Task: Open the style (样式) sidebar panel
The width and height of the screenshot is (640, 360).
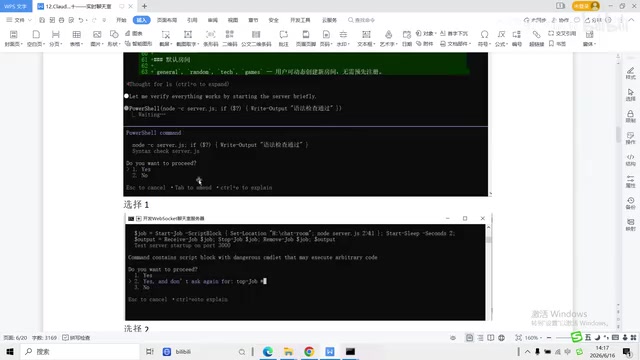Action: [631, 73]
